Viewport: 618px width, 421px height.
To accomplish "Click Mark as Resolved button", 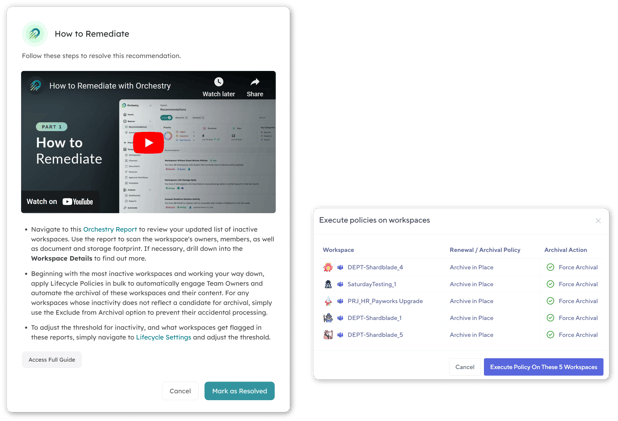I will pyautogui.click(x=239, y=391).
